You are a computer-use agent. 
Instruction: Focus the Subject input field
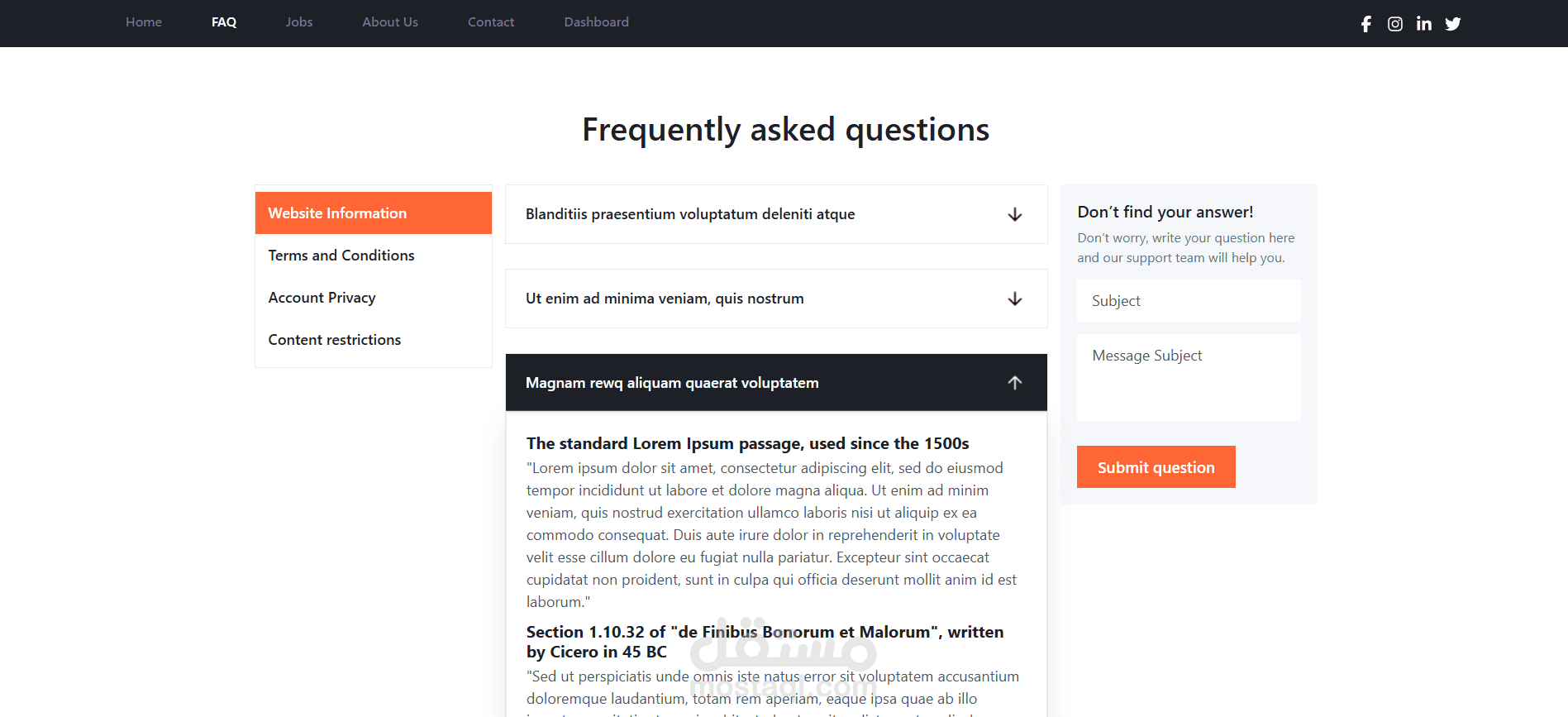pos(1189,301)
